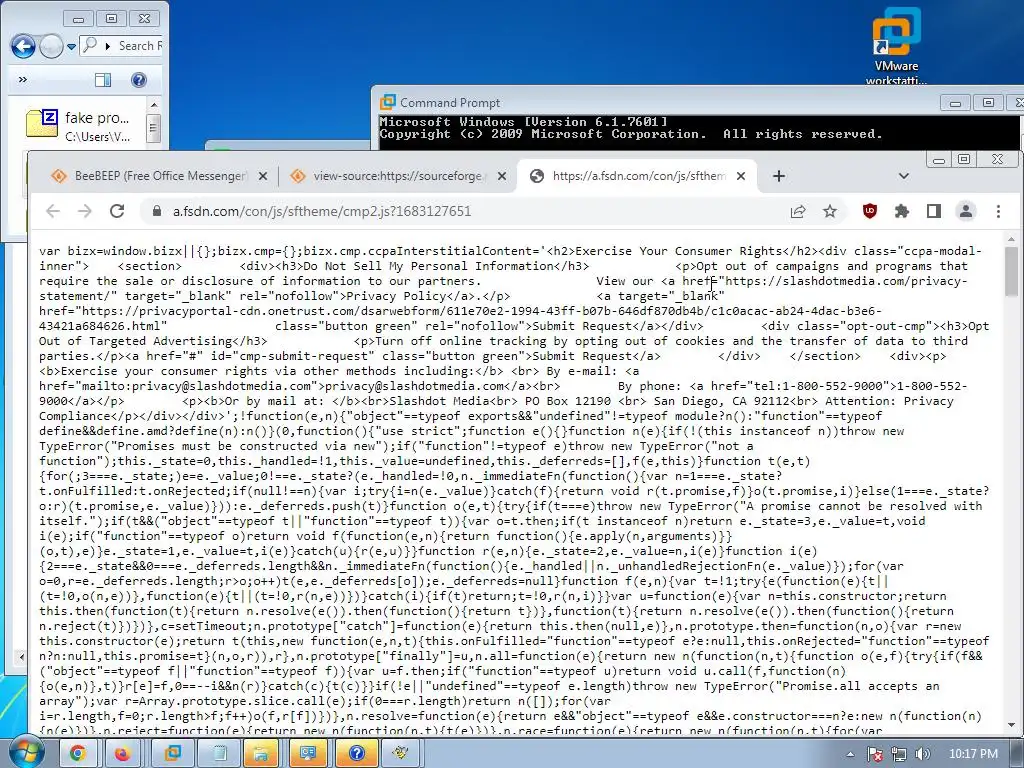The width and height of the screenshot is (1024, 768).
Task: Toggle Chrome side panel icon
Action: tap(934, 211)
